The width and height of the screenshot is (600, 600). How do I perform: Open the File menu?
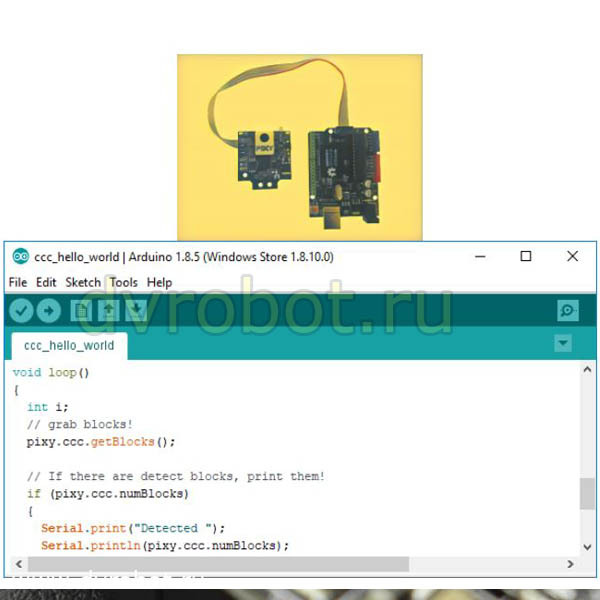click(18, 282)
